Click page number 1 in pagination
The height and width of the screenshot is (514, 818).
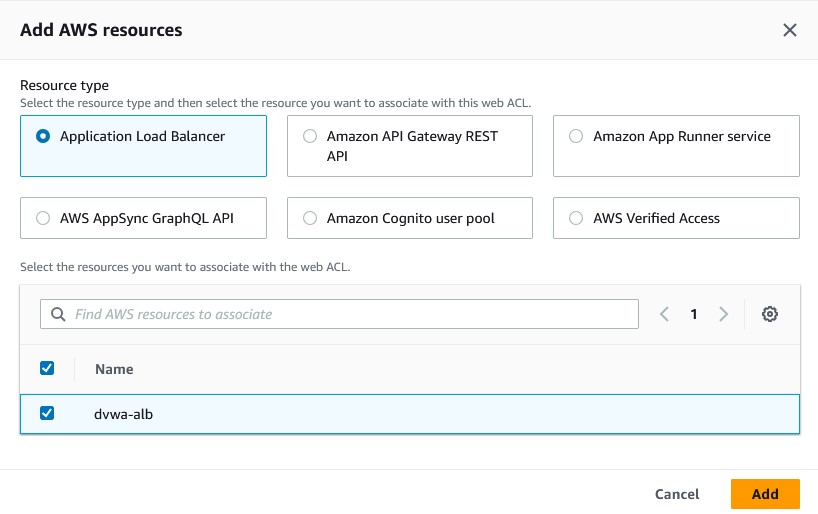694,314
